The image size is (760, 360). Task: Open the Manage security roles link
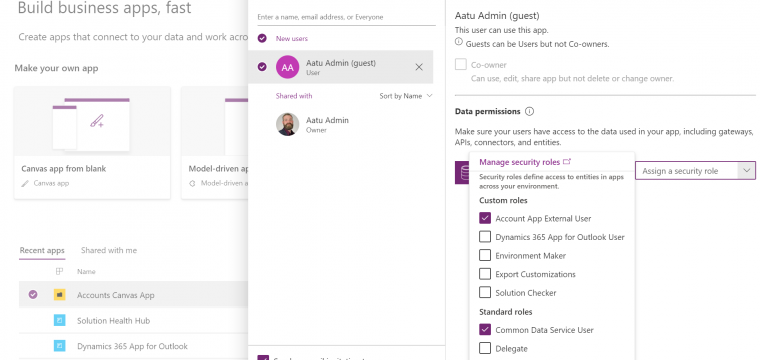click(519, 162)
